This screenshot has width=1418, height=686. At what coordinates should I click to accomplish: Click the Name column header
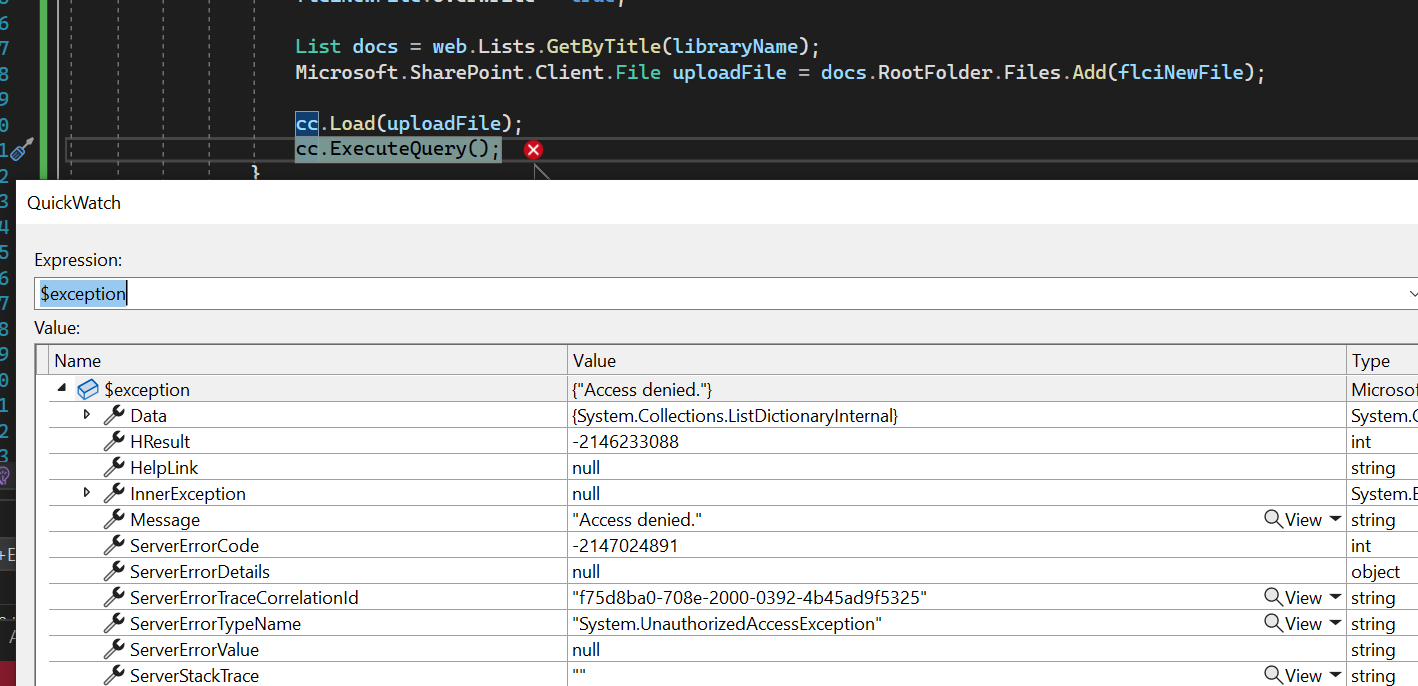[x=308, y=361]
